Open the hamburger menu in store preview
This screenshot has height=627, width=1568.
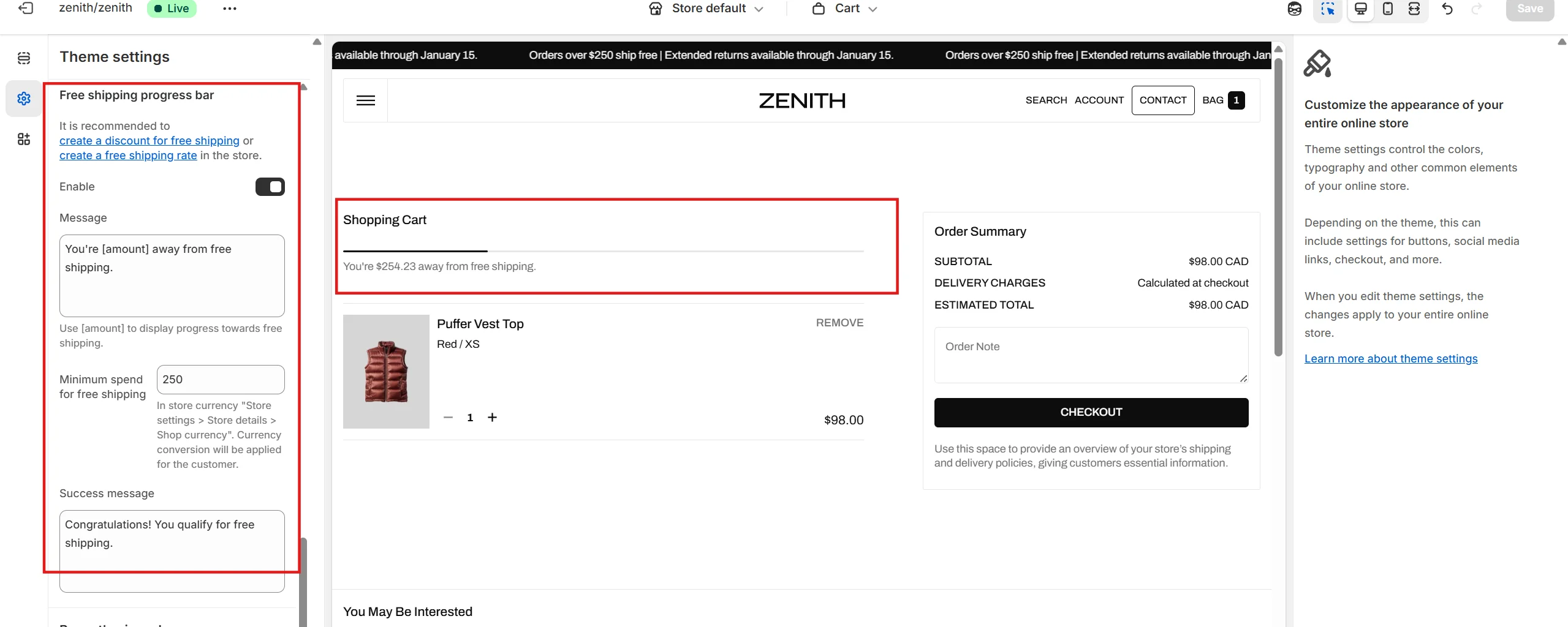(366, 100)
